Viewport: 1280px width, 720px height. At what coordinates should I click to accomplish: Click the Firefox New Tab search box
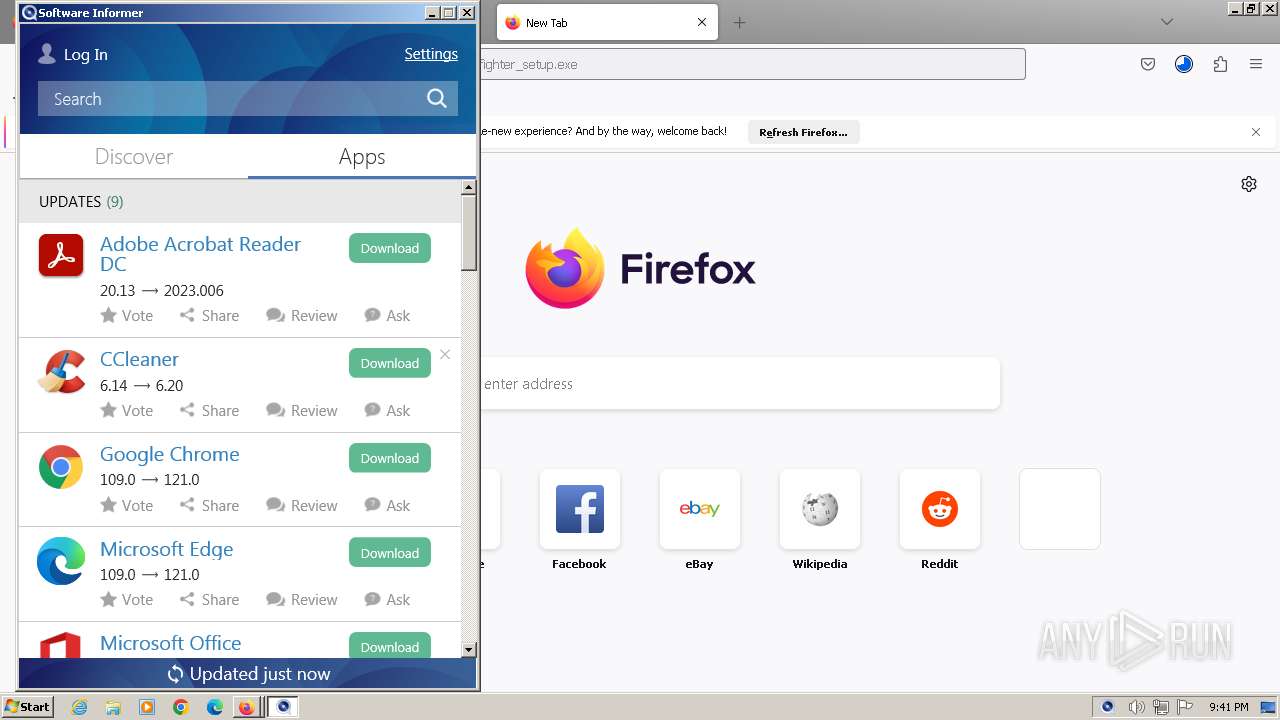coord(740,384)
